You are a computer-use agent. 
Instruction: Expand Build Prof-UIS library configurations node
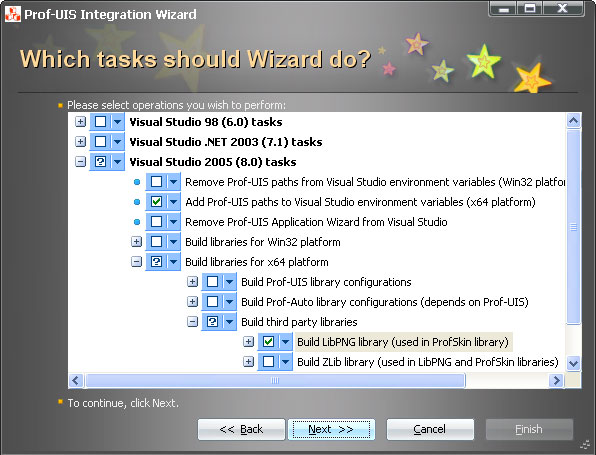pos(192,282)
